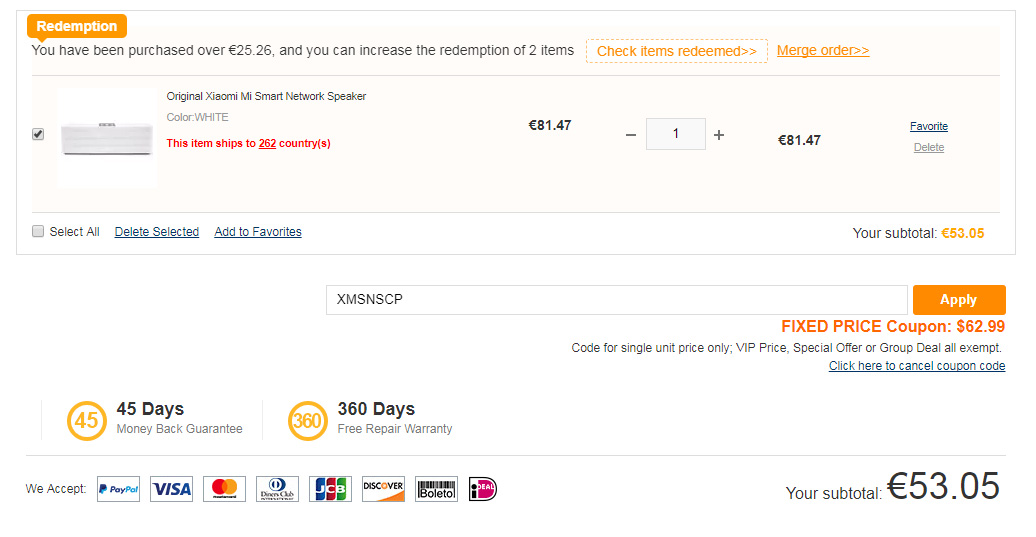Open the Merge order link
This screenshot has height=537, width=1036.
(823, 50)
